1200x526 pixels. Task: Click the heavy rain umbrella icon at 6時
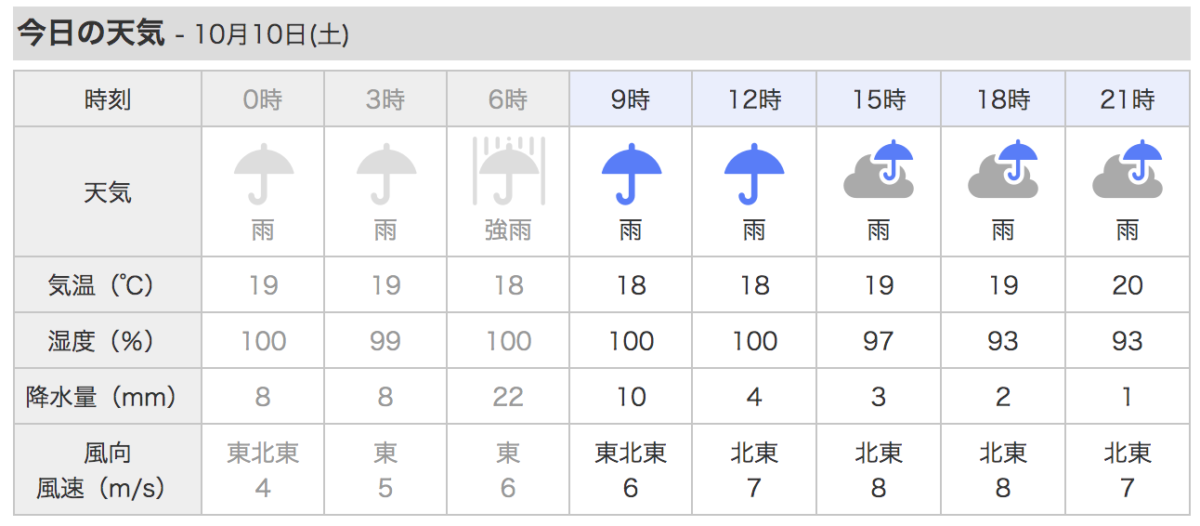[x=508, y=171]
